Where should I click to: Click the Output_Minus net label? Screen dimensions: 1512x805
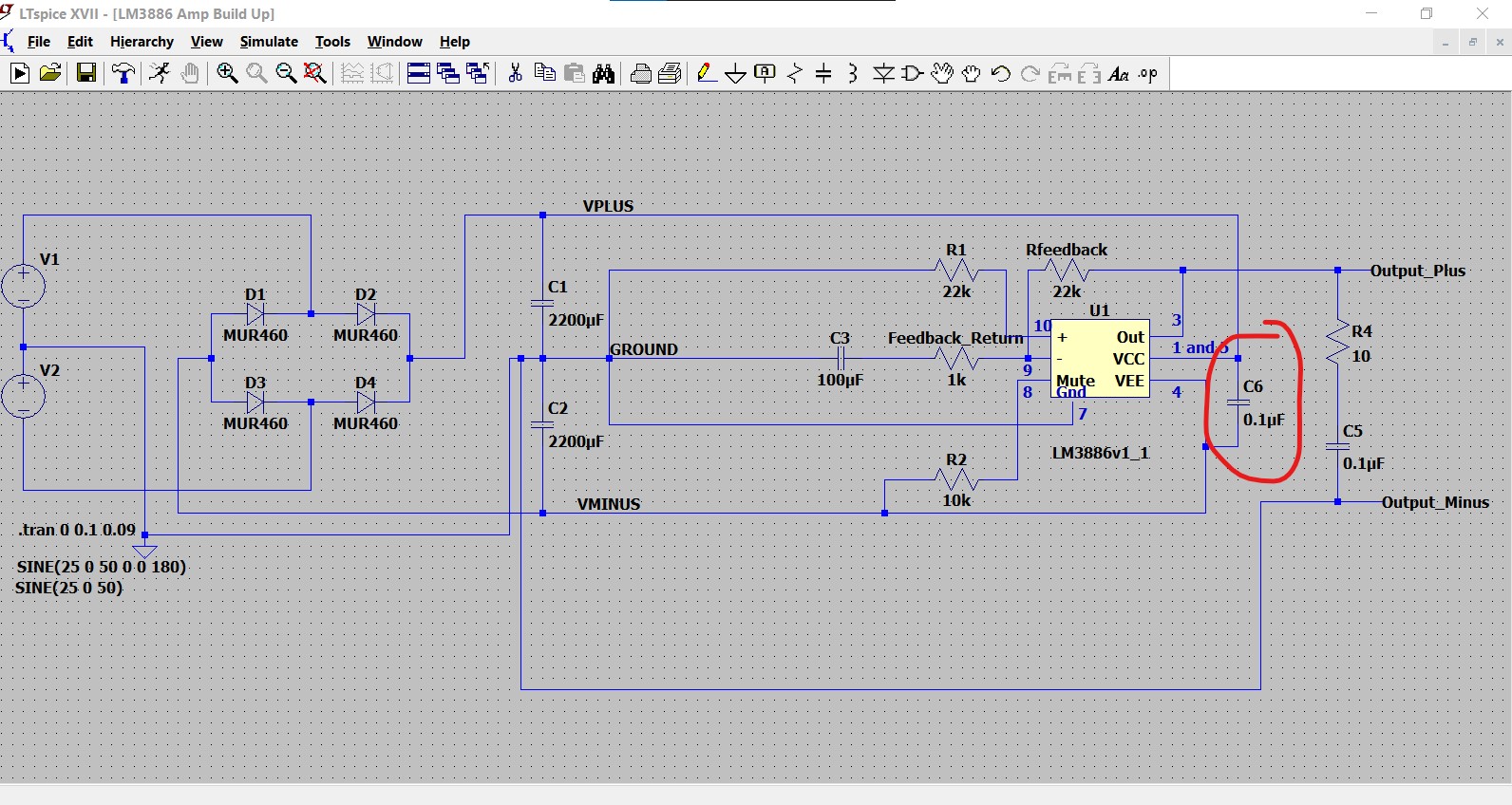click(1435, 502)
